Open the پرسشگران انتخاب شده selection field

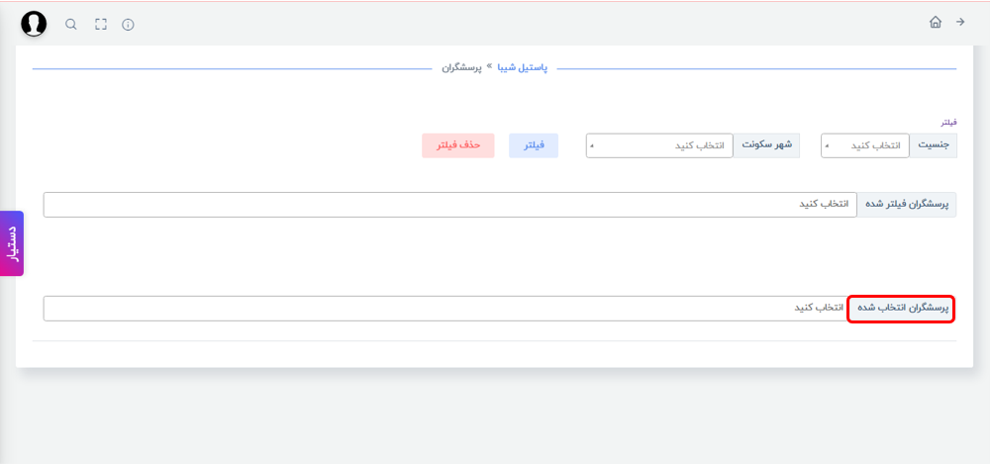click(x=445, y=309)
